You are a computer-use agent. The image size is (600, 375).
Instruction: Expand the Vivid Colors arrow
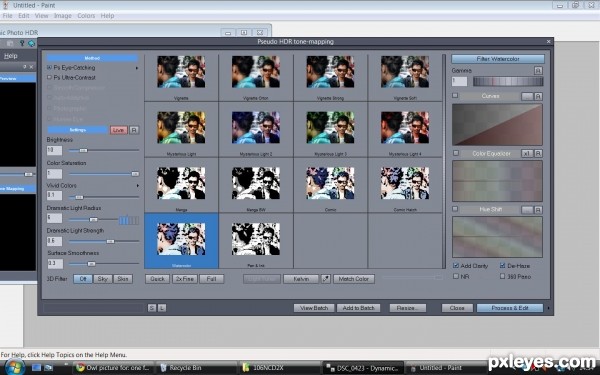point(137,186)
